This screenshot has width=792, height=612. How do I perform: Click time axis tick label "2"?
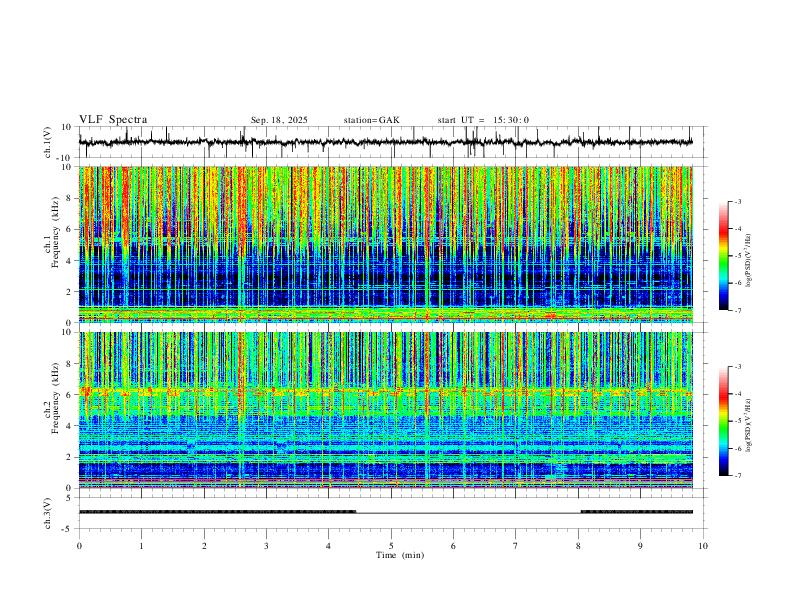point(204,546)
